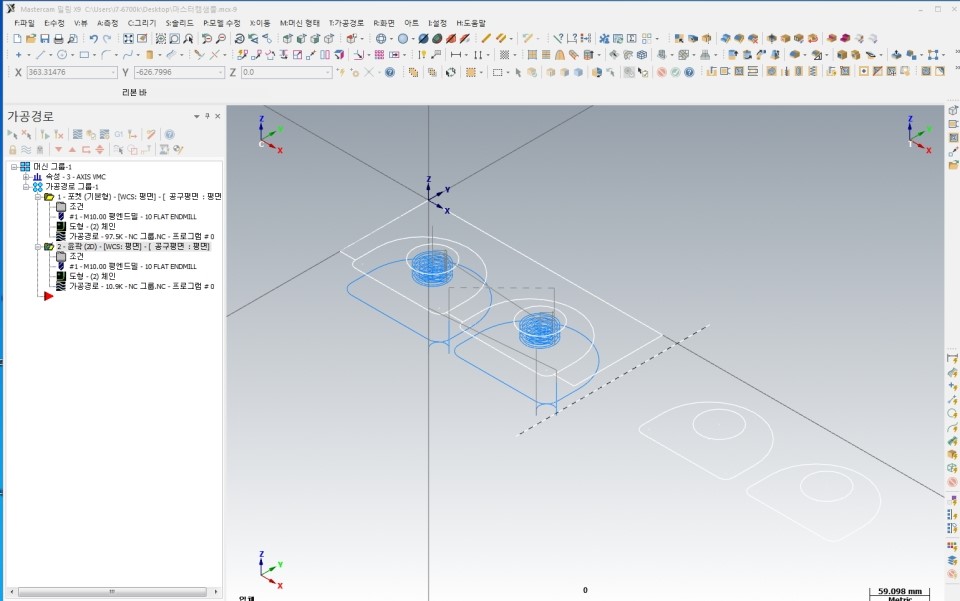Image resolution: width=960 pixels, height=601 pixels.
Task: Click the translucent shading sphere icon
Action: coord(403,39)
